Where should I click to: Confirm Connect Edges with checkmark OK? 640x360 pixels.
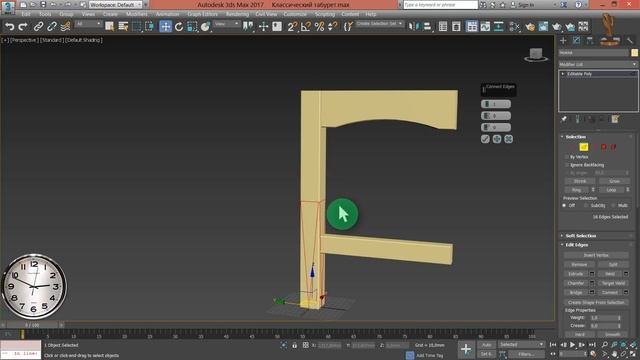coord(485,139)
